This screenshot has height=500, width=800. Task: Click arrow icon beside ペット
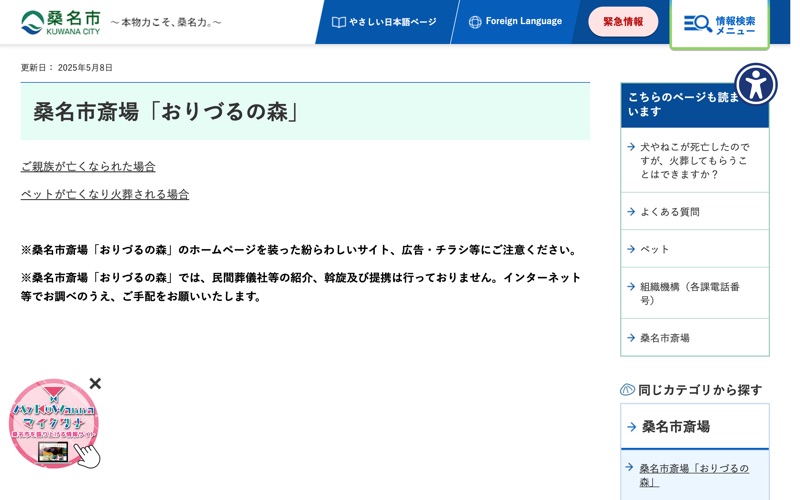[x=631, y=249]
